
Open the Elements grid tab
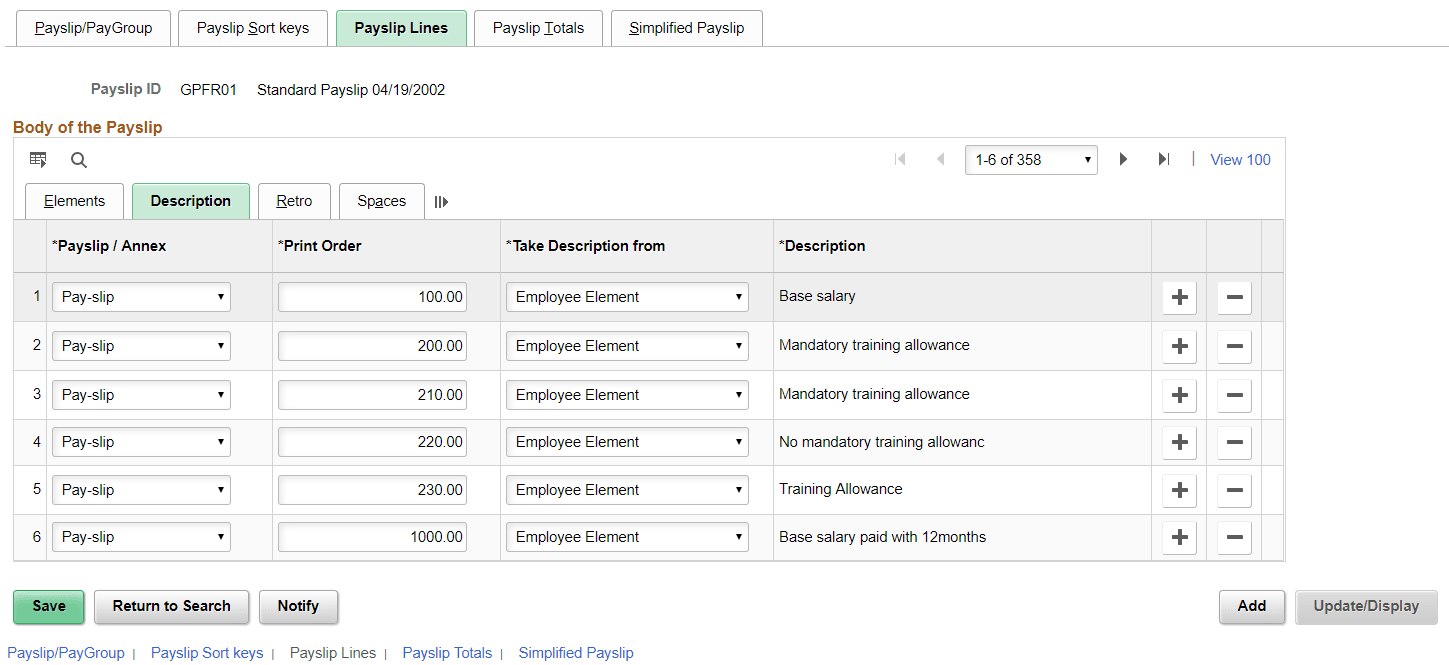(74, 201)
